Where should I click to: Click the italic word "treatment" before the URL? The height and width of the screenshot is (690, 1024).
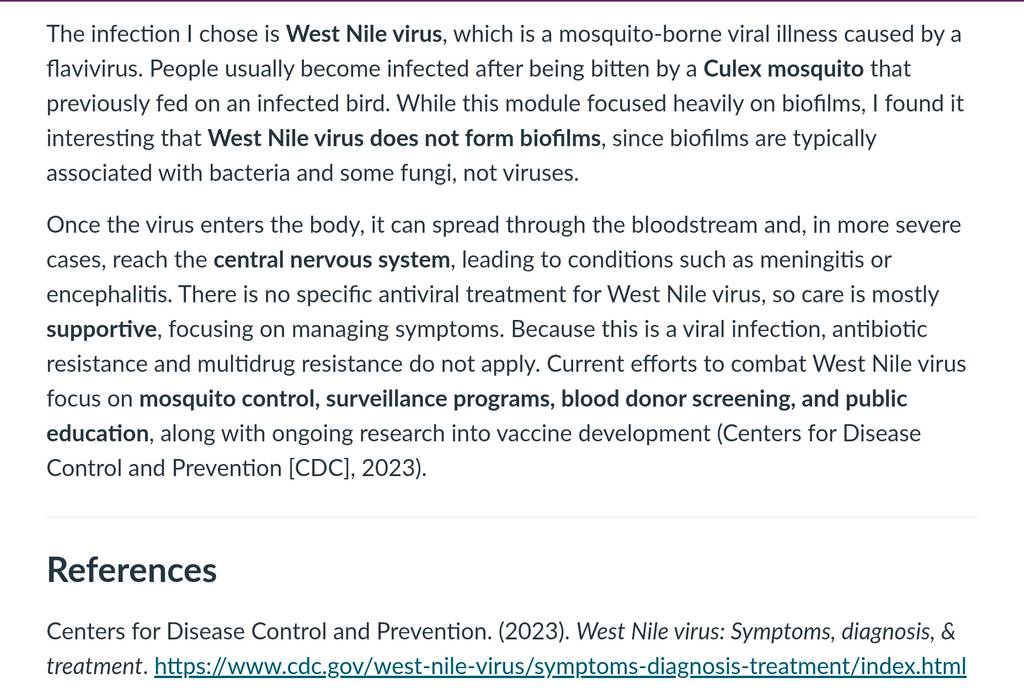[x=93, y=666]
